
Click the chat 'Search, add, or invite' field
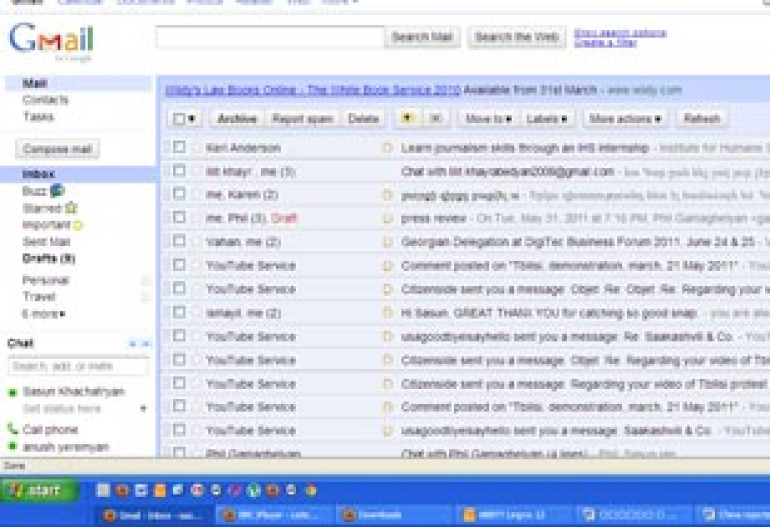pyautogui.click(x=78, y=366)
